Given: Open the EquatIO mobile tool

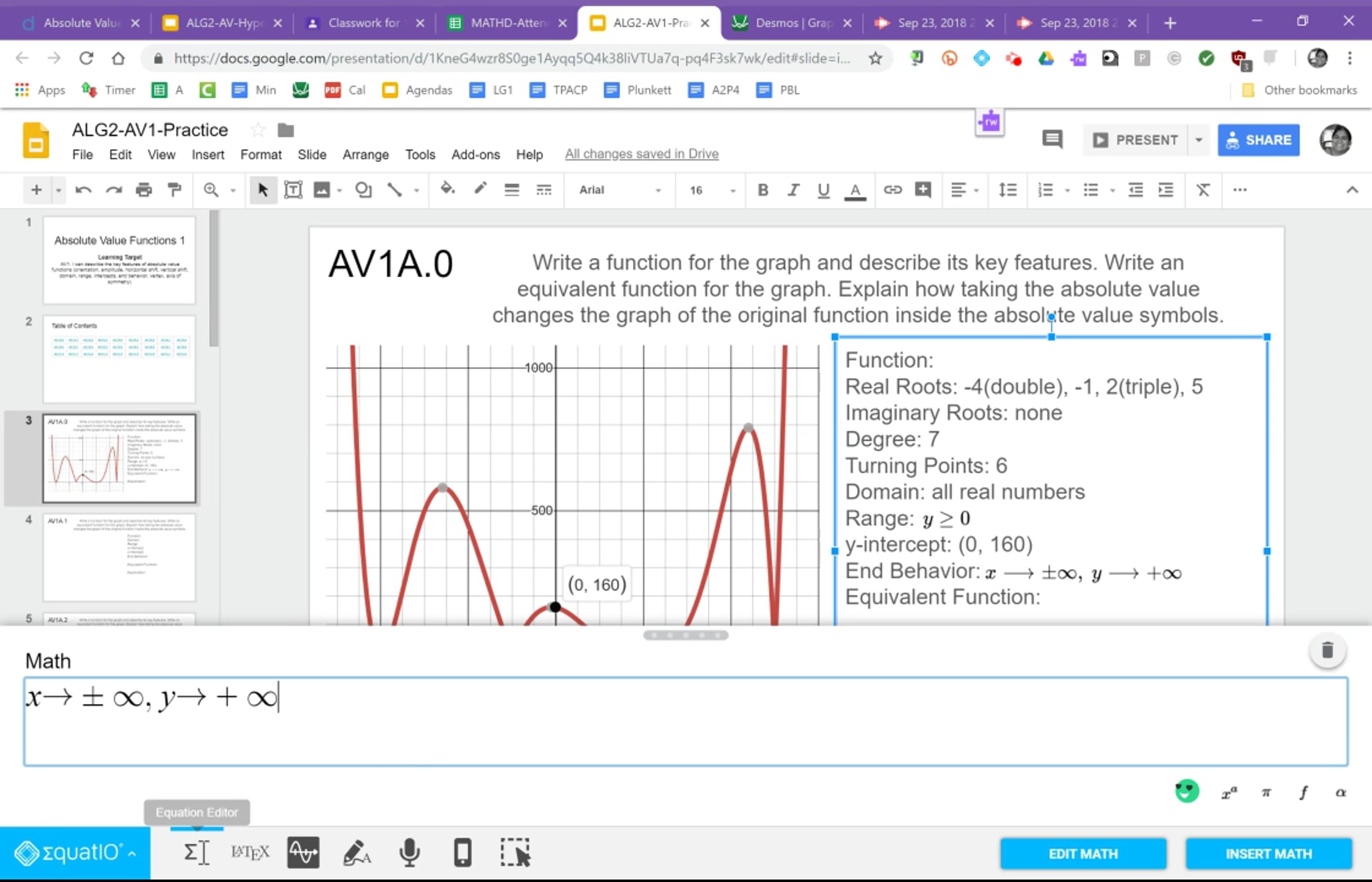Looking at the screenshot, I should pos(462,853).
